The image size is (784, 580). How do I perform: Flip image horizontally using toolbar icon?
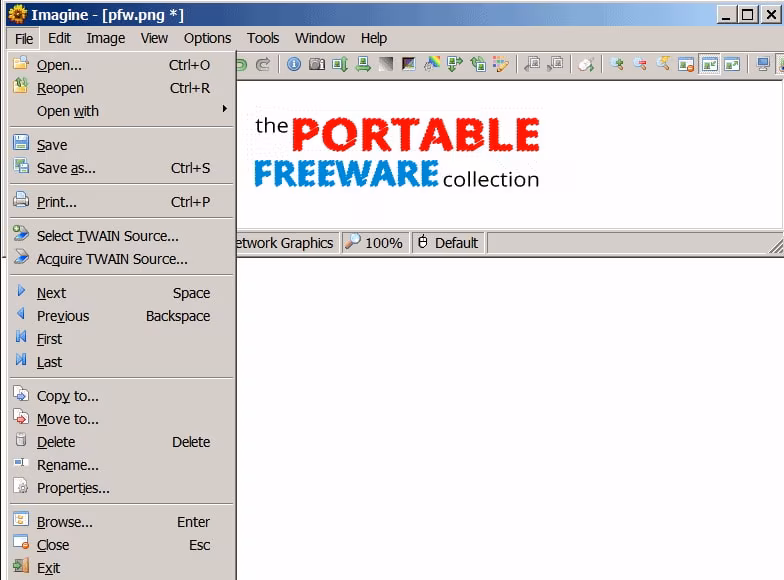pos(363,64)
